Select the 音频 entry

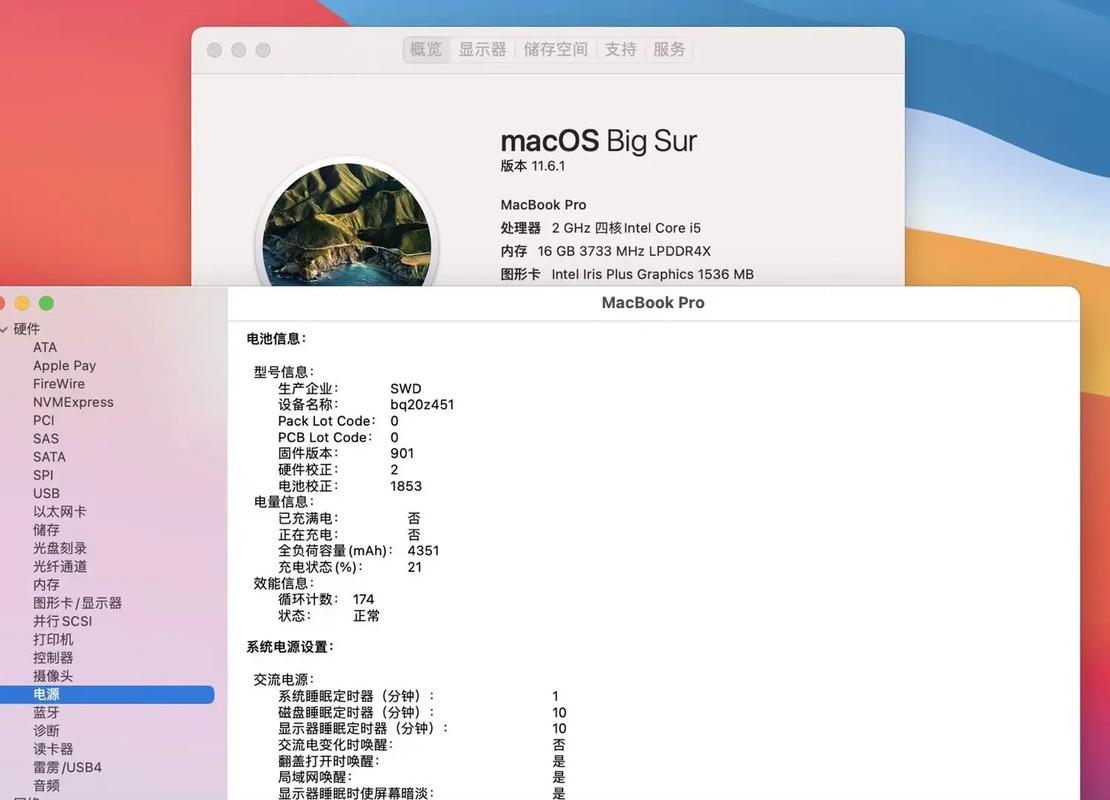pos(46,785)
